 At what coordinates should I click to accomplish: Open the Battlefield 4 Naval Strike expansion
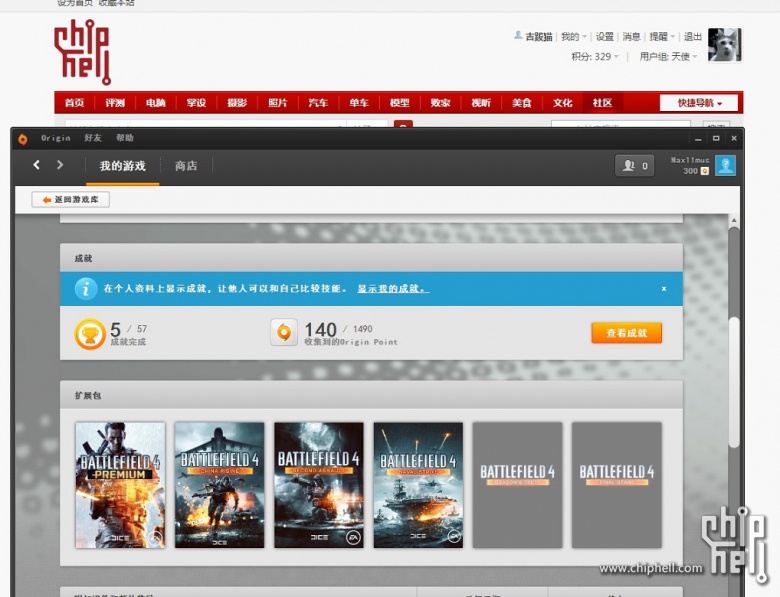click(418, 485)
